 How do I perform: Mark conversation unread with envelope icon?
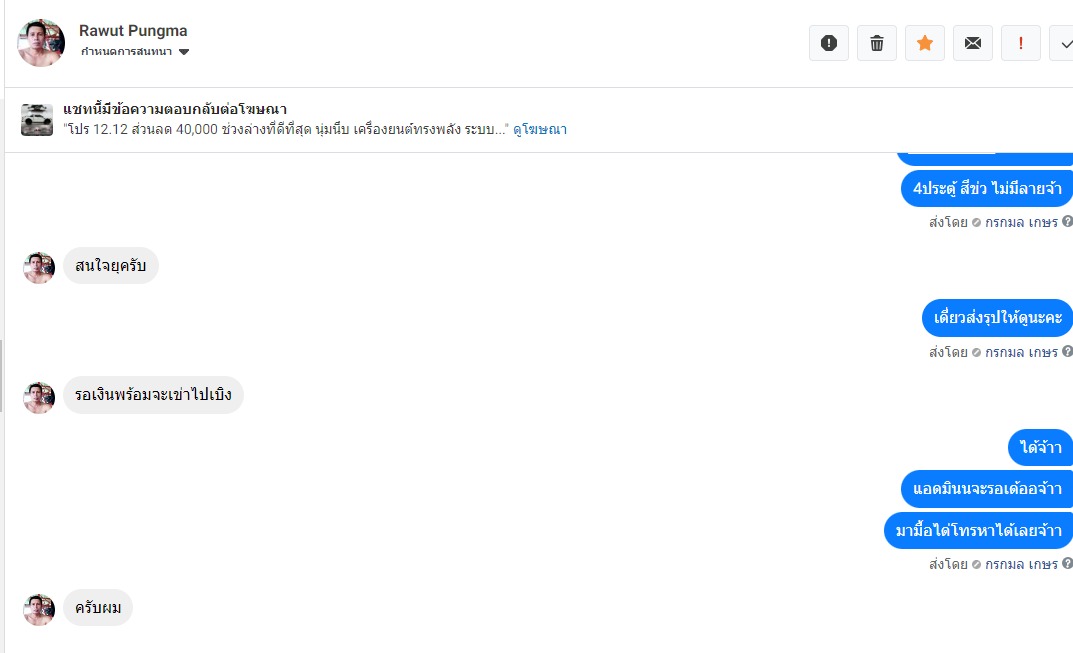click(973, 43)
